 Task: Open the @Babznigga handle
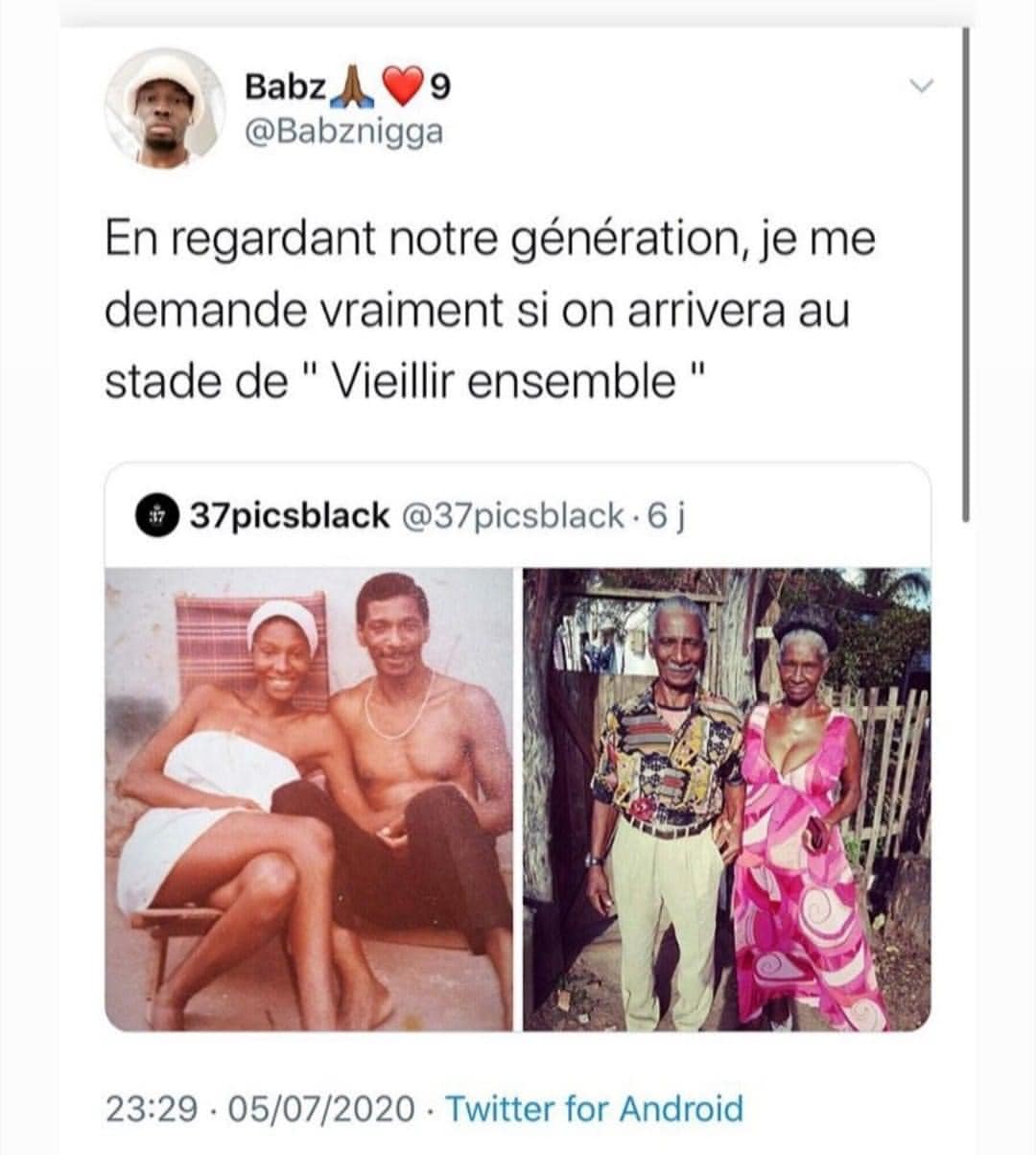coord(344,131)
